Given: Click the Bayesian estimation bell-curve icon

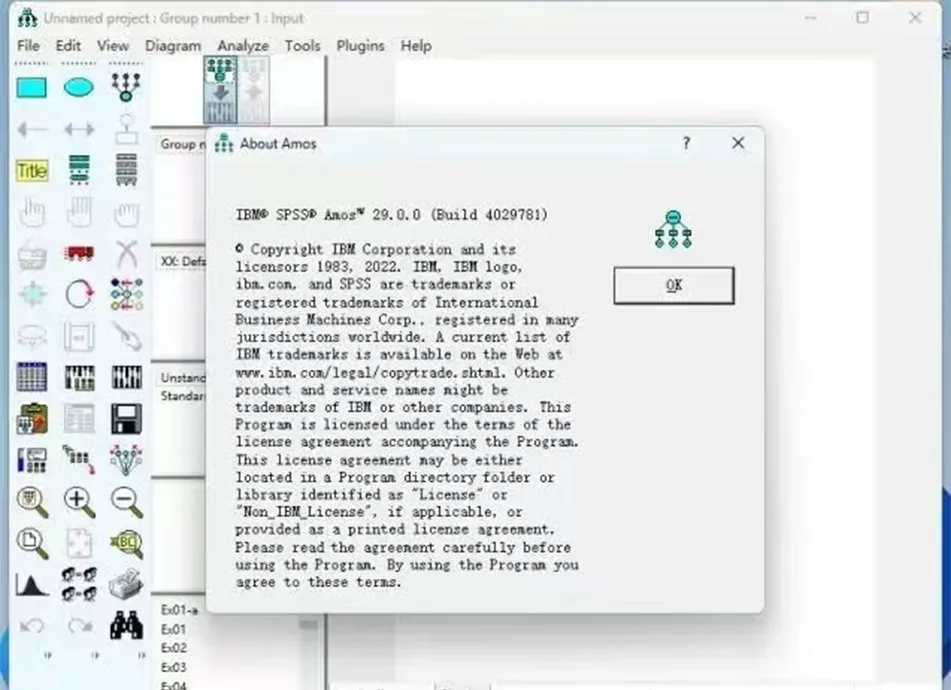Looking at the screenshot, I should coord(32,584).
